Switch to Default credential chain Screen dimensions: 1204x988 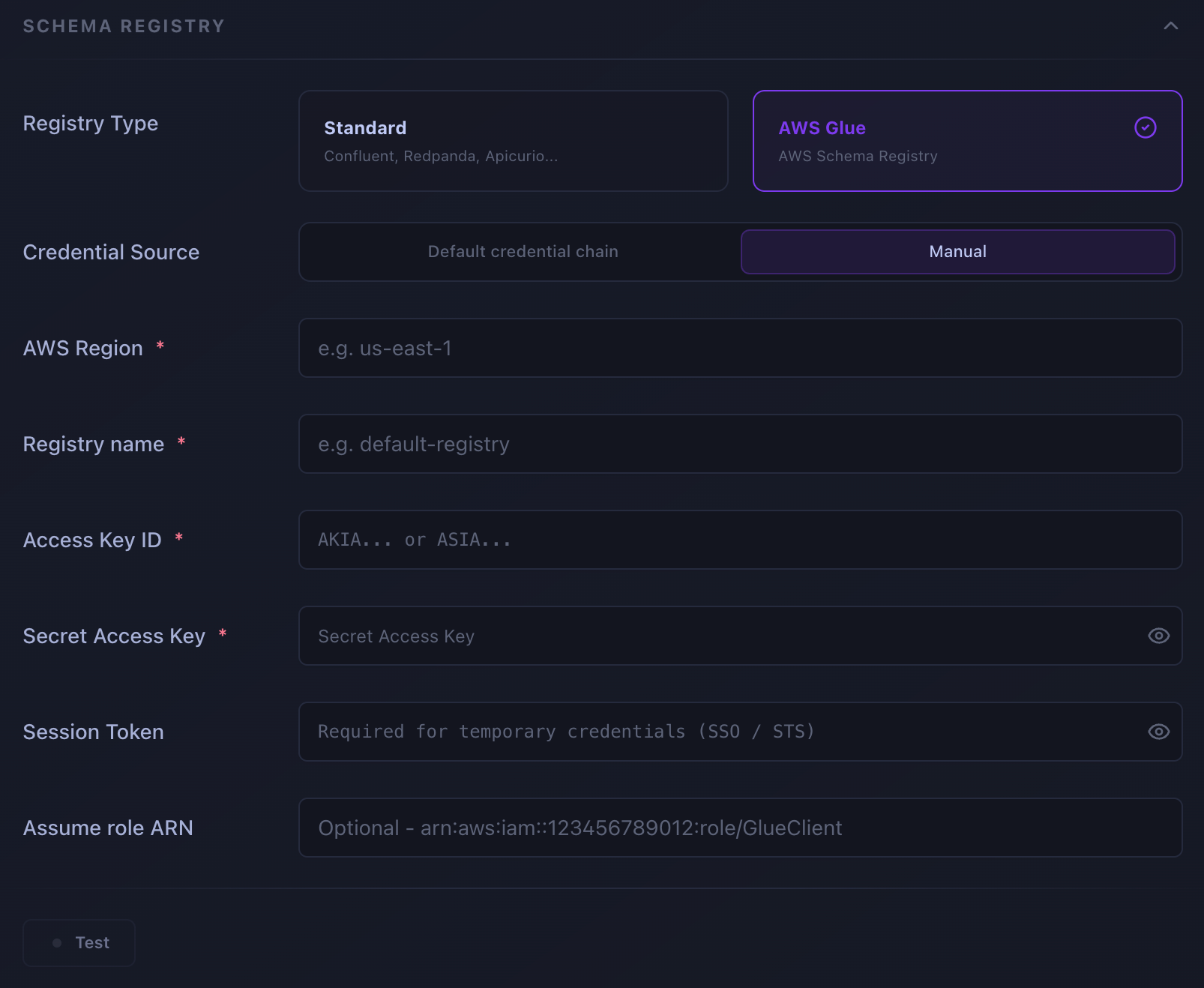[x=523, y=252]
